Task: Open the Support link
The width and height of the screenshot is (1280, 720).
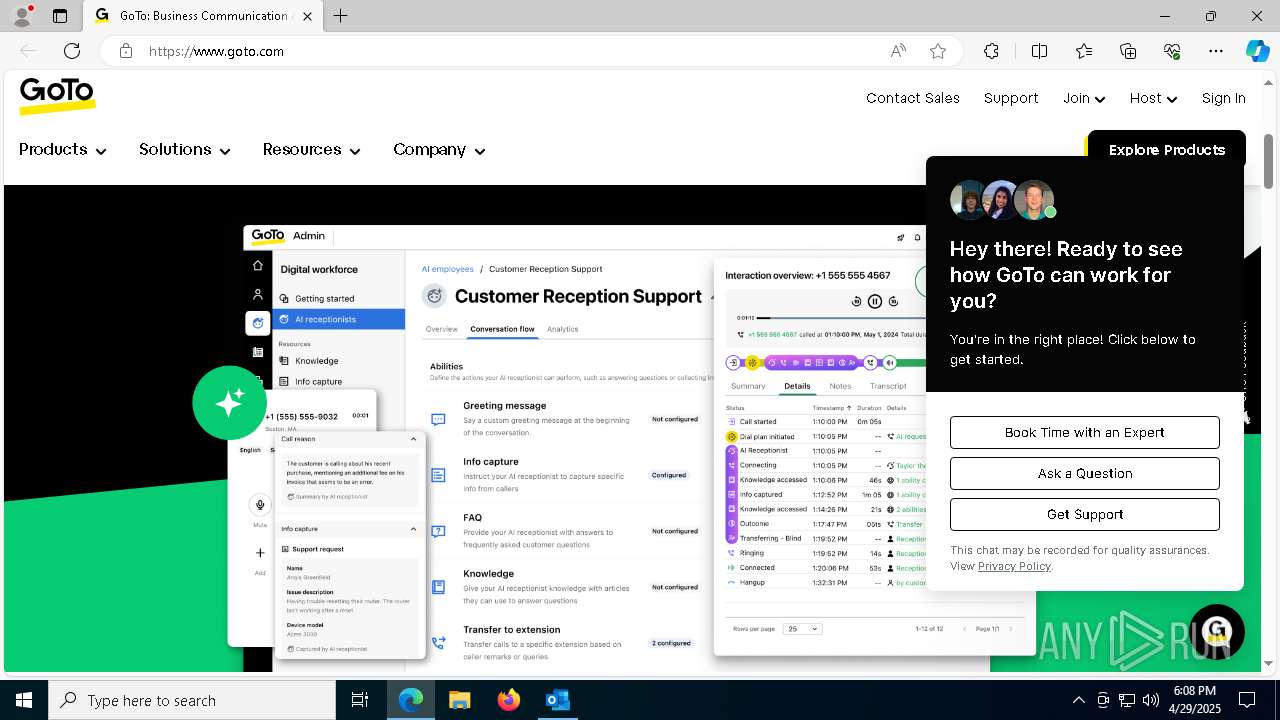Action: tap(1011, 98)
